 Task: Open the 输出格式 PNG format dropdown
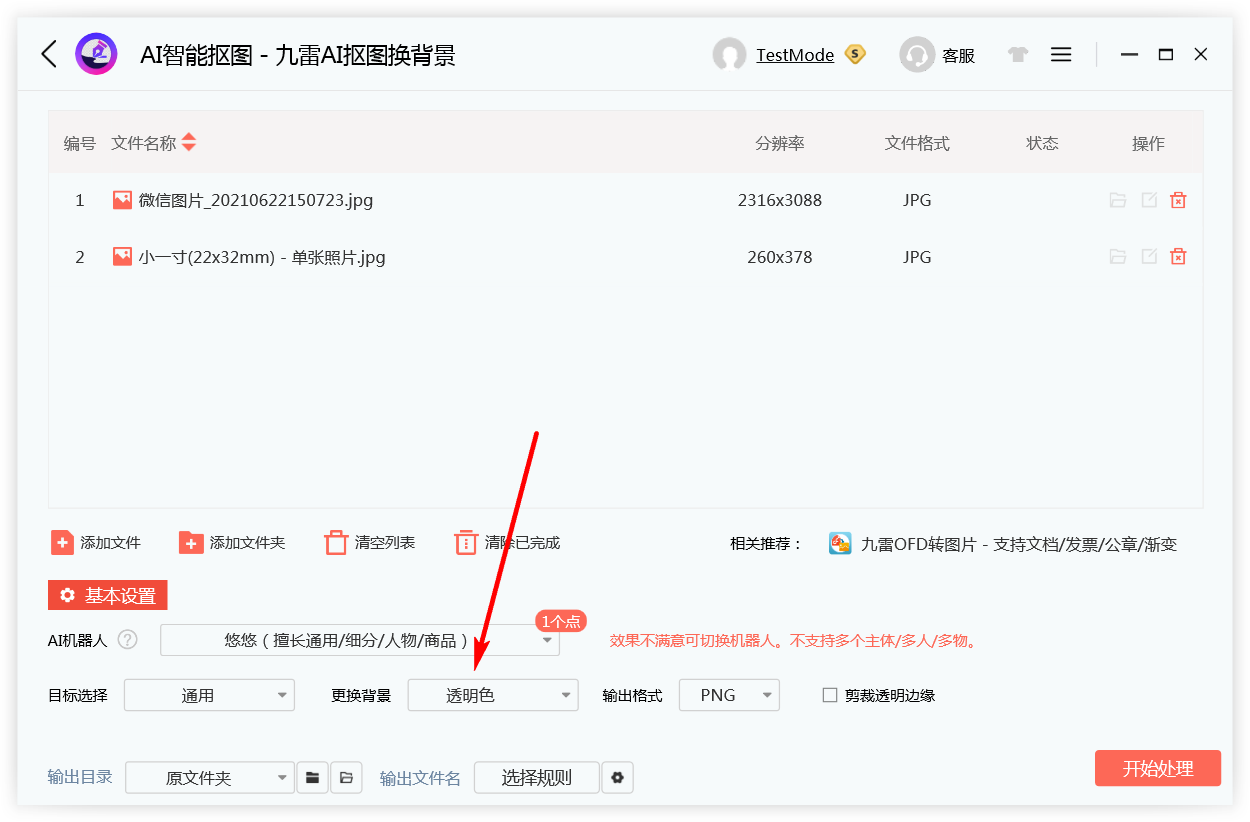tap(729, 694)
